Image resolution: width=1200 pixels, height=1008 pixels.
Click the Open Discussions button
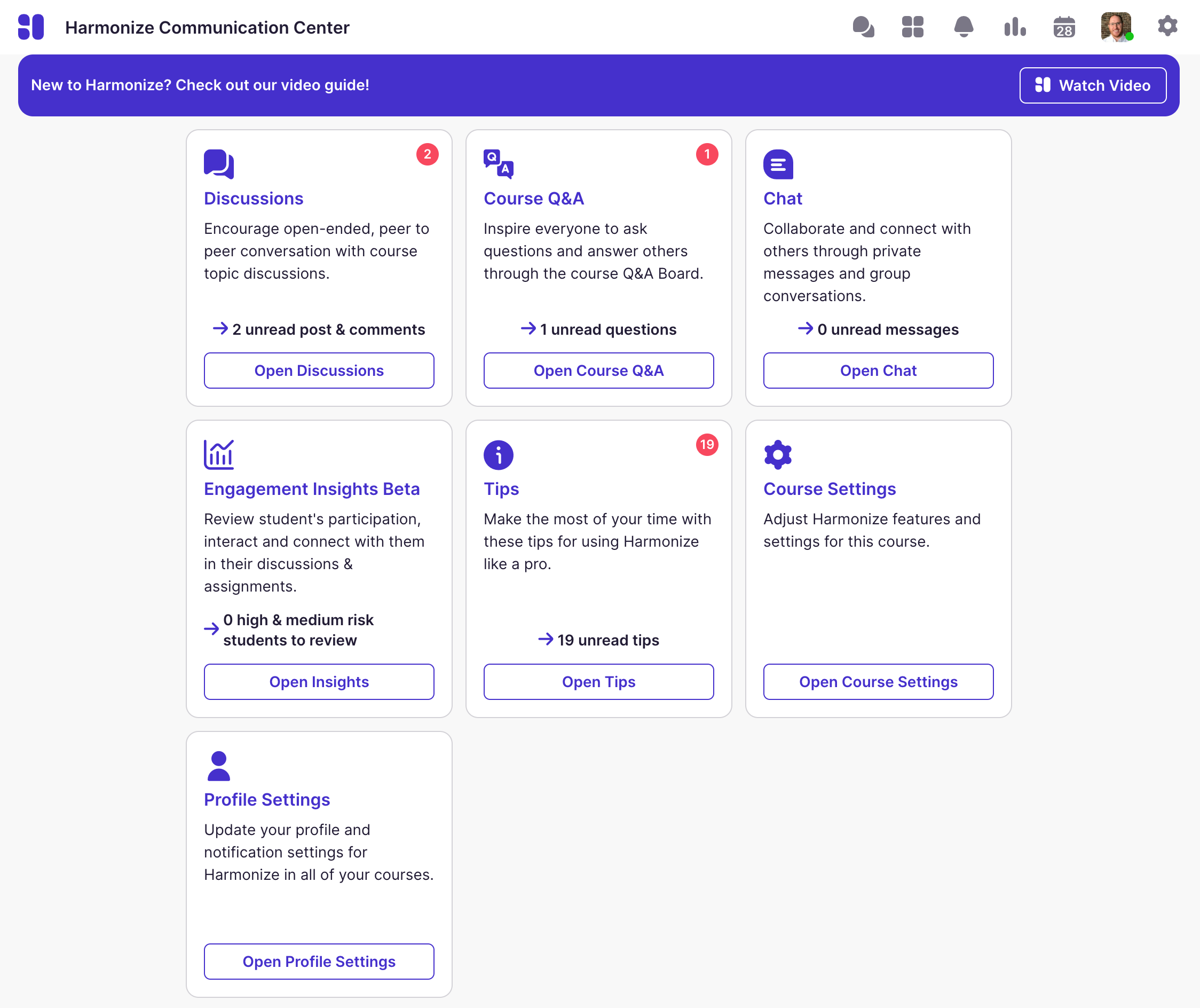point(319,371)
